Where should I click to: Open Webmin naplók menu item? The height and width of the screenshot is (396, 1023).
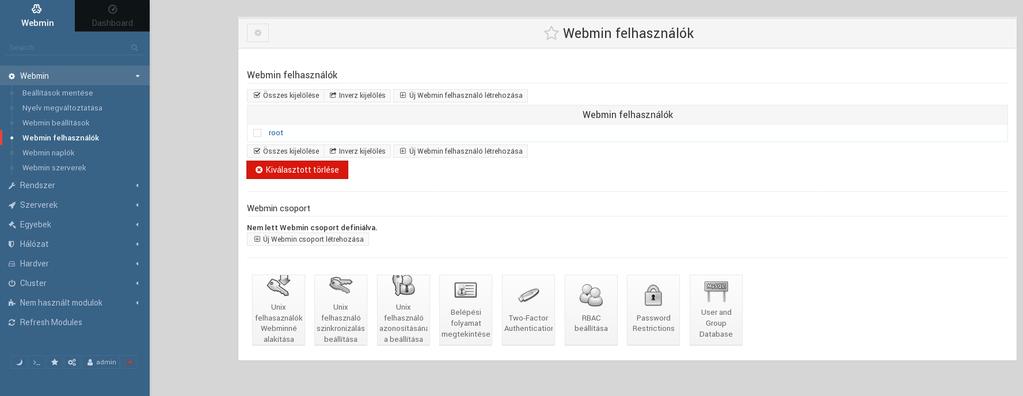point(48,153)
